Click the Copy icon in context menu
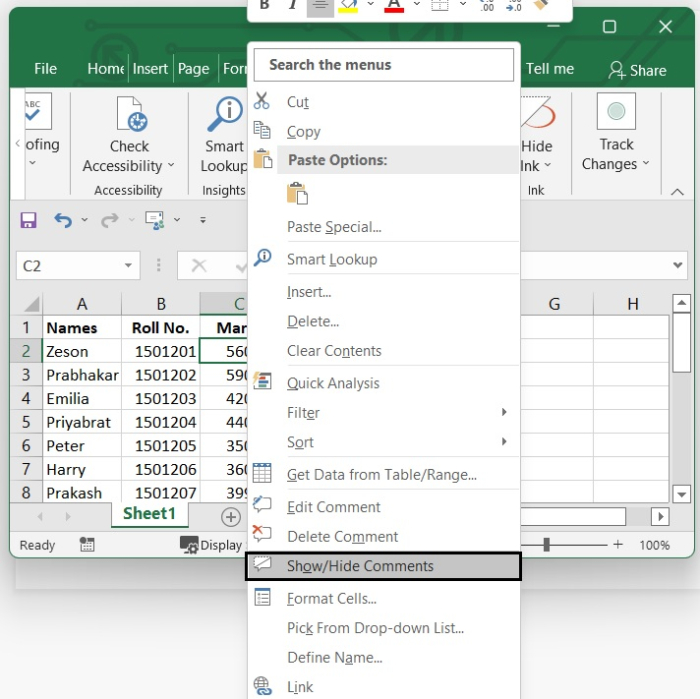The width and height of the screenshot is (700, 699). [x=262, y=130]
